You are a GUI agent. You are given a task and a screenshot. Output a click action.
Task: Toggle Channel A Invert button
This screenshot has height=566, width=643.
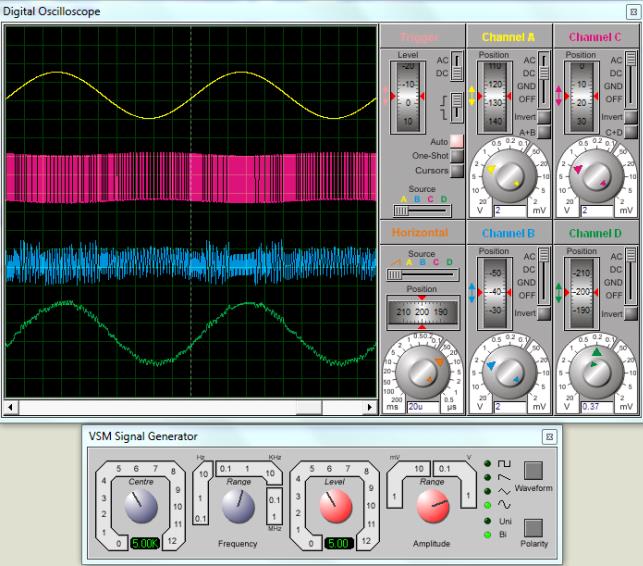[545, 117]
